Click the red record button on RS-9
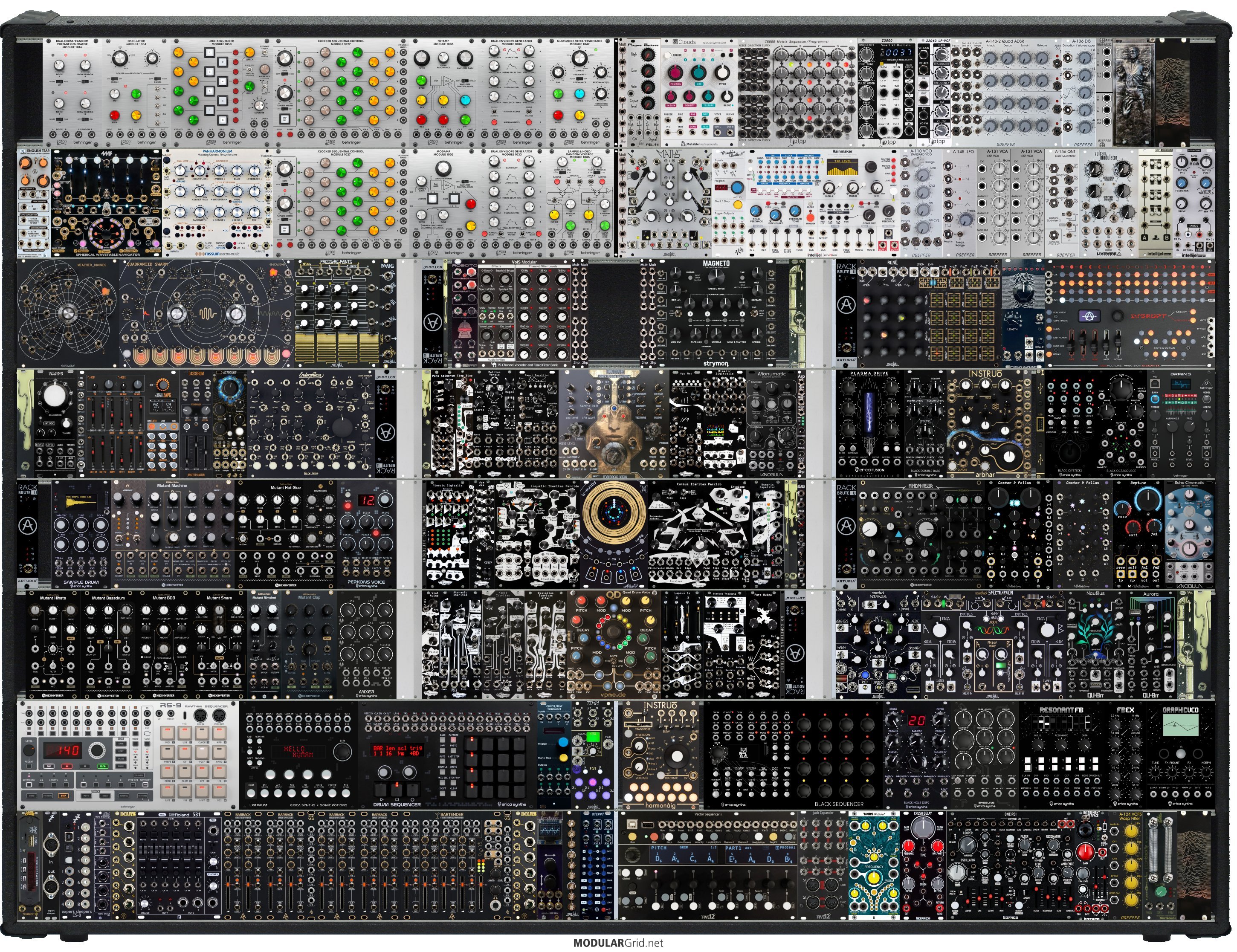Image resolution: width=1237 pixels, height=952 pixels. pyautogui.click(x=67, y=766)
